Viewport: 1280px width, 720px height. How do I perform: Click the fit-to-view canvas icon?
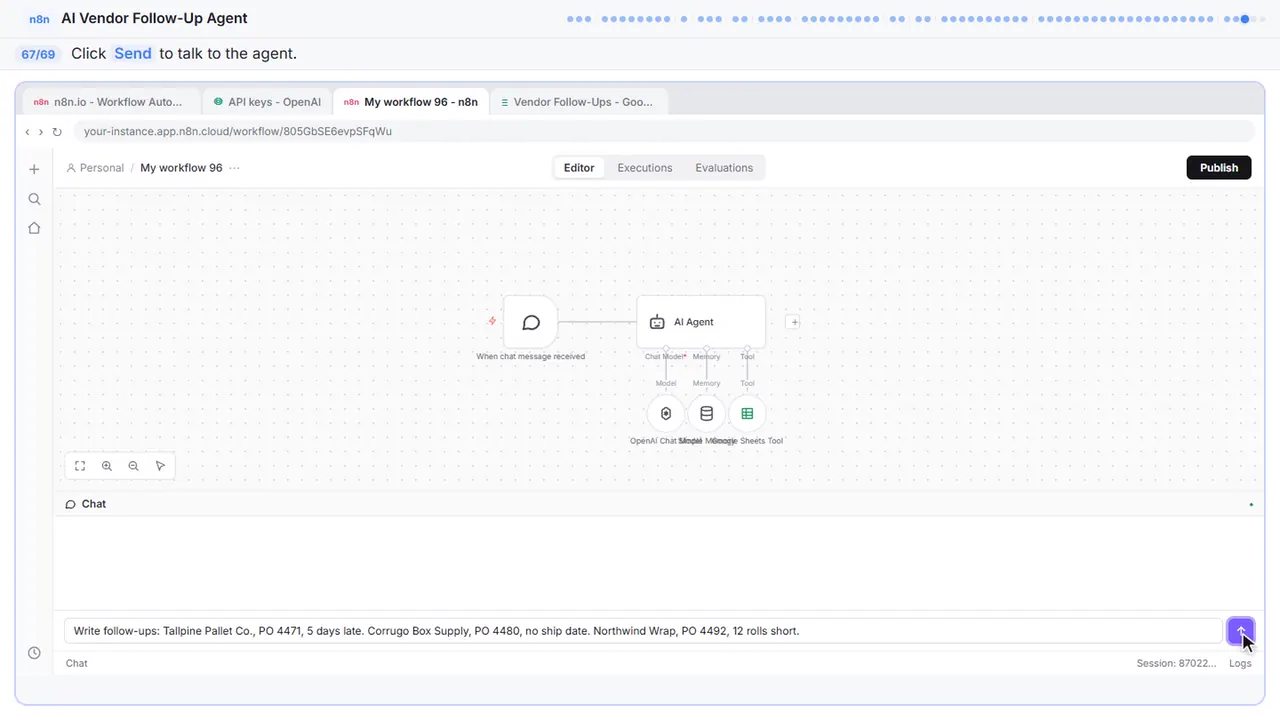(80, 466)
